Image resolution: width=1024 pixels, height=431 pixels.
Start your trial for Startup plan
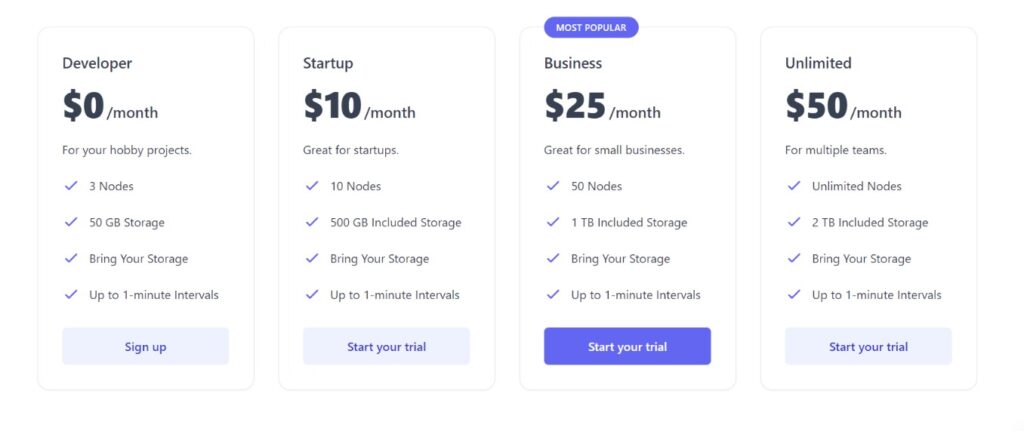tap(387, 346)
